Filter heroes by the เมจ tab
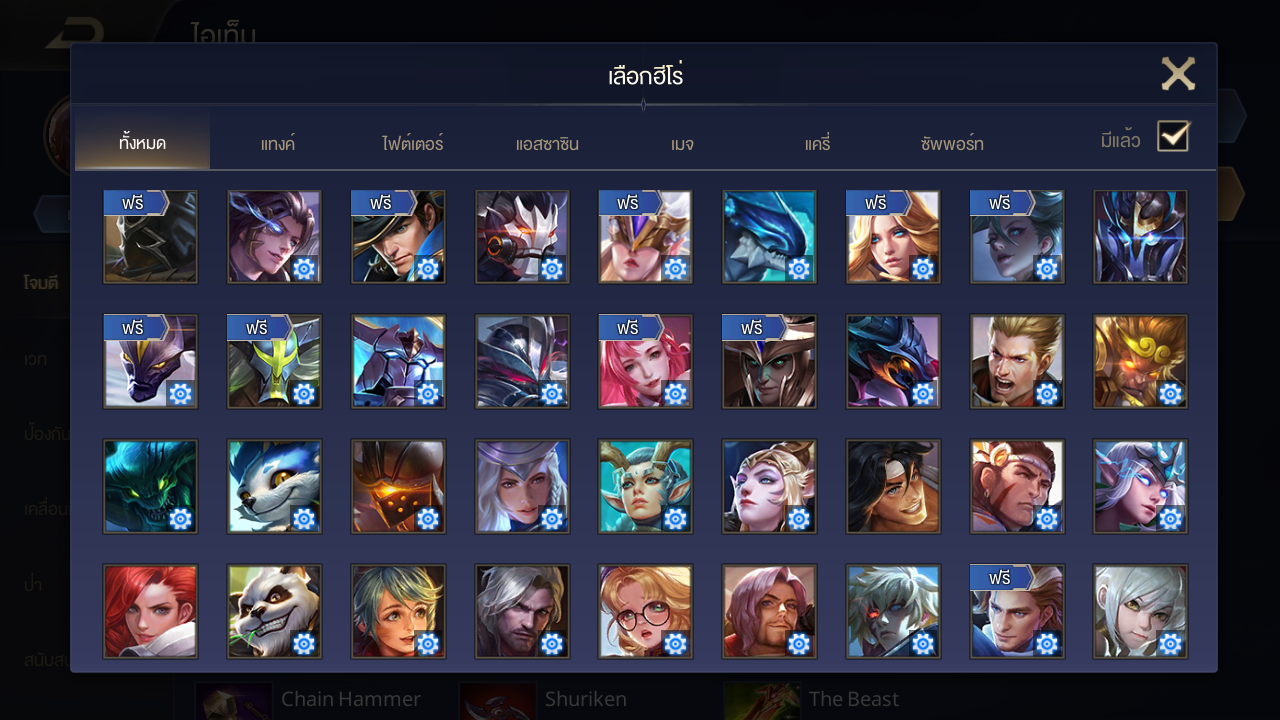The image size is (1280, 720). [x=682, y=144]
